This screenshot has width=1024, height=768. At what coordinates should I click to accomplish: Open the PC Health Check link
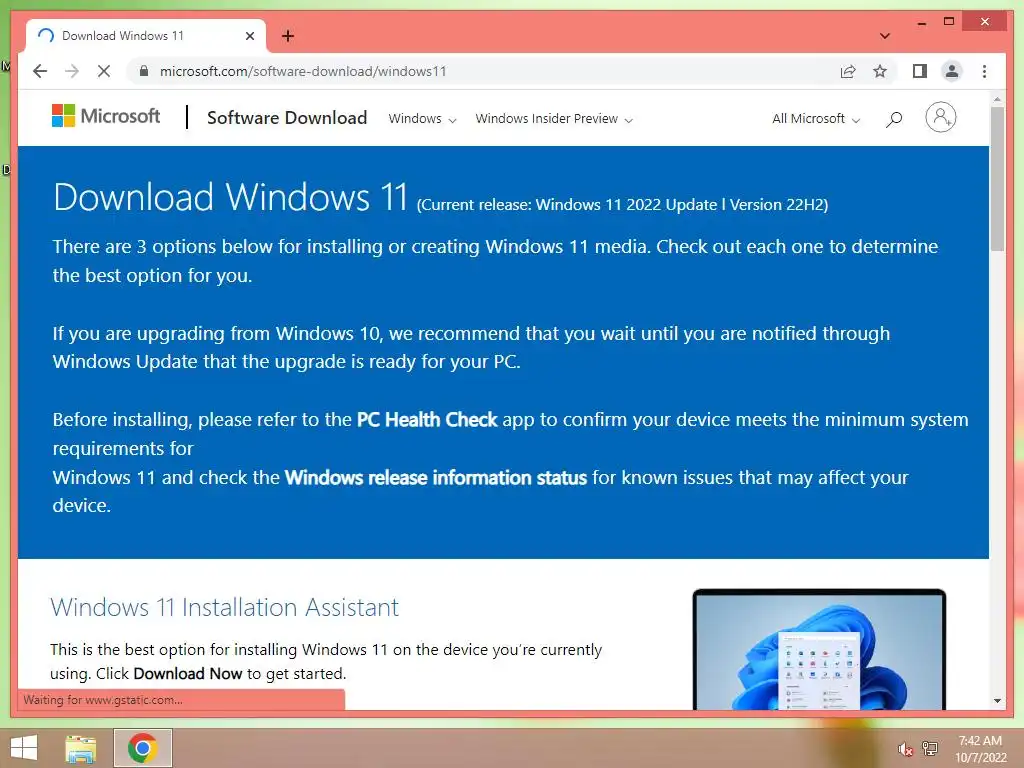427,419
